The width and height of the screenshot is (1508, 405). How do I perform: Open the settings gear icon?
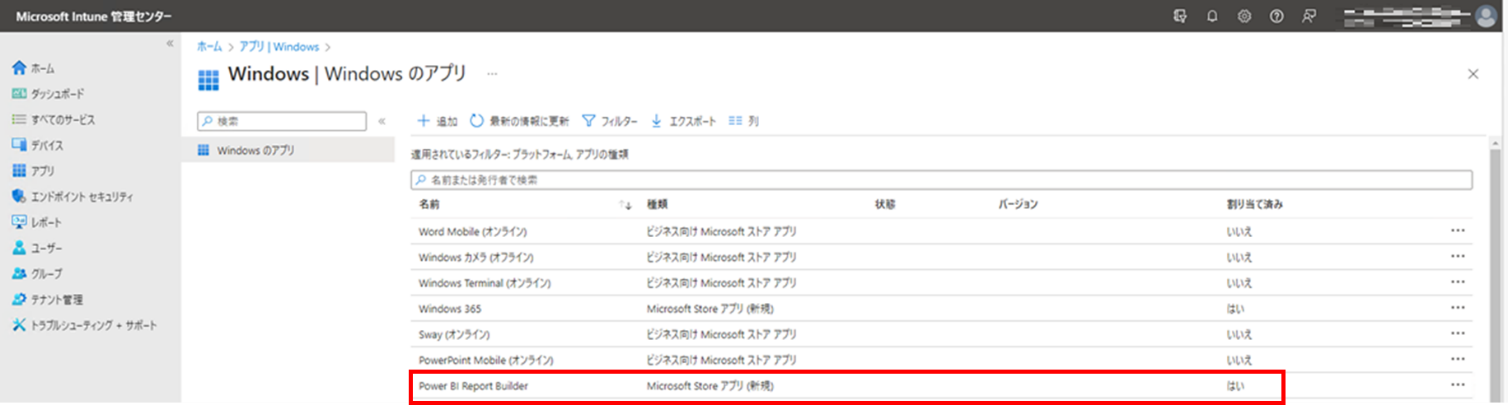coord(1244,16)
